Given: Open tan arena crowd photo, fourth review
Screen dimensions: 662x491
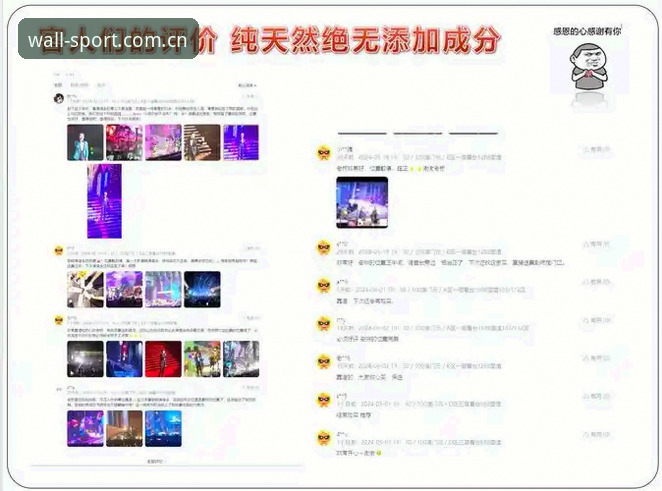Looking at the screenshot, I should [x=124, y=429].
